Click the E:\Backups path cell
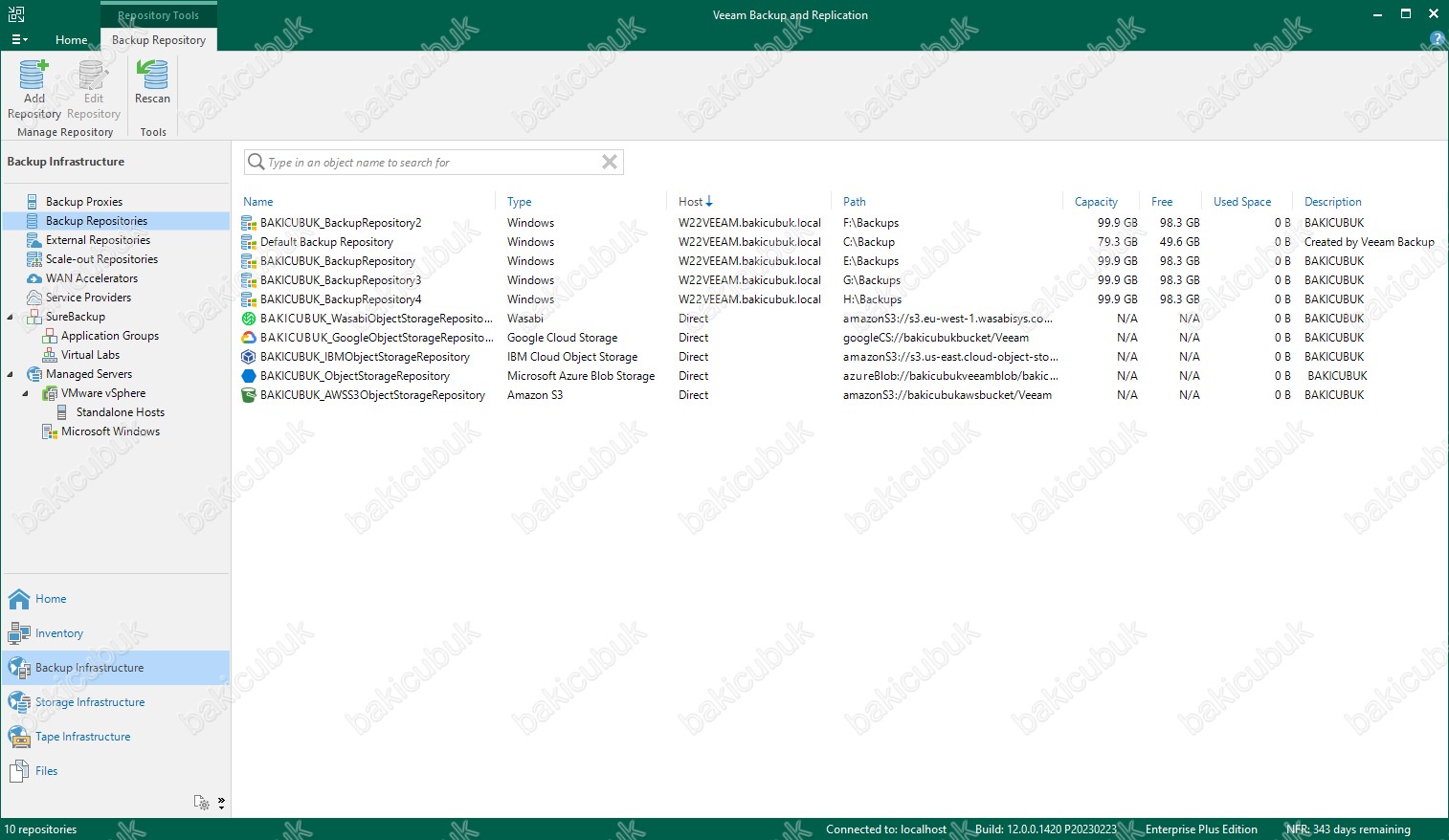1449x840 pixels. point(871,261)
